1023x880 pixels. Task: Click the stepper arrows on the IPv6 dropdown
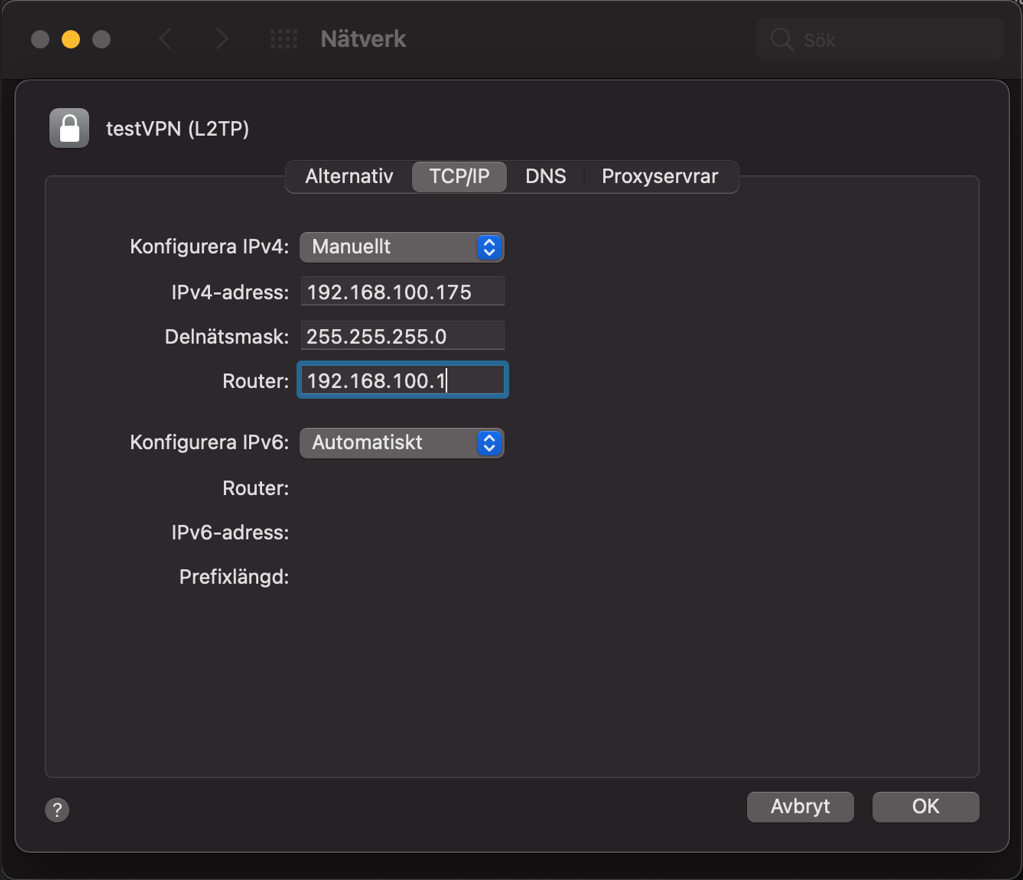[489, 443]
